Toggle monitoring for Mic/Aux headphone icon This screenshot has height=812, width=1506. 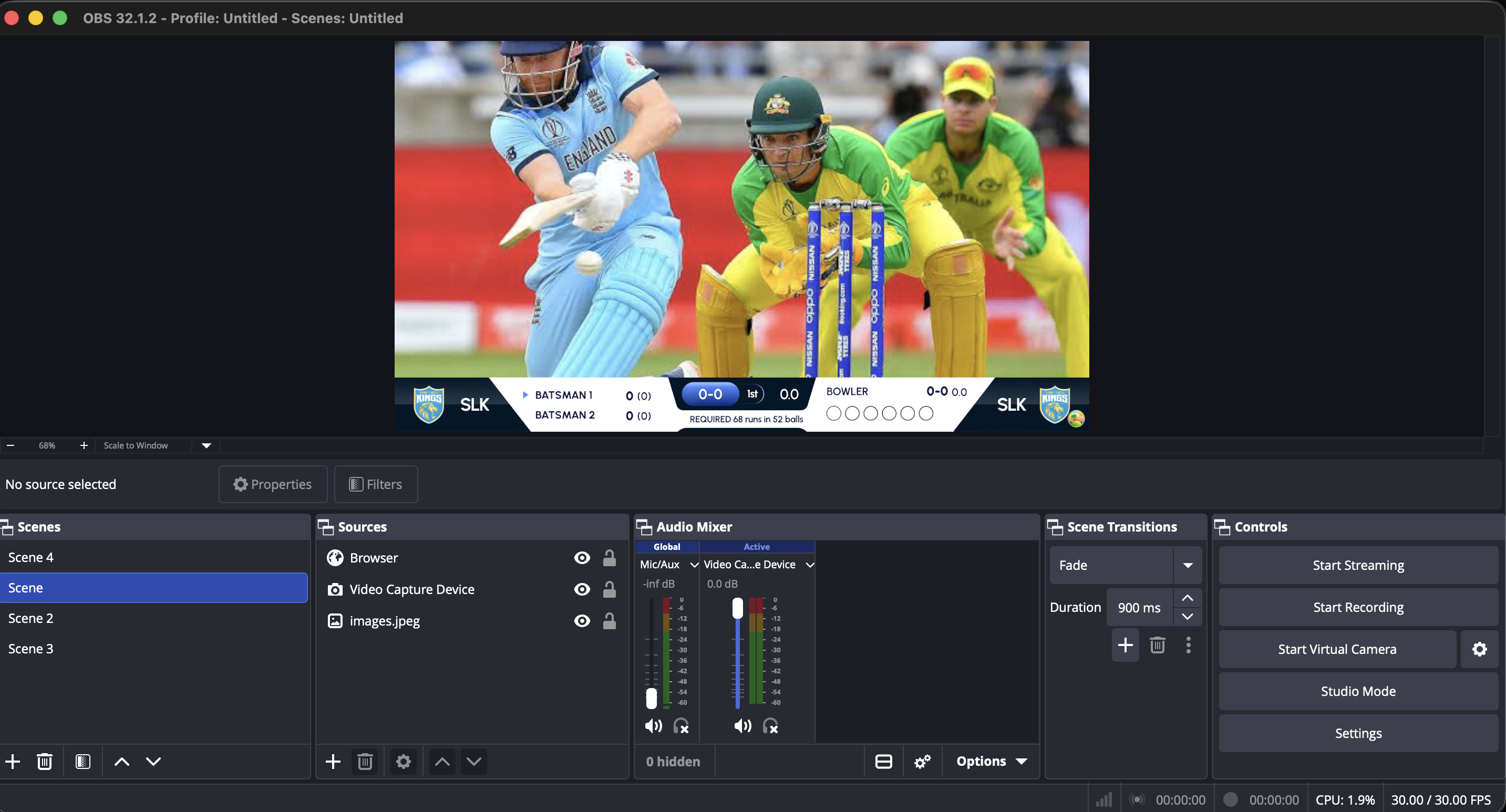coord(681,726)
